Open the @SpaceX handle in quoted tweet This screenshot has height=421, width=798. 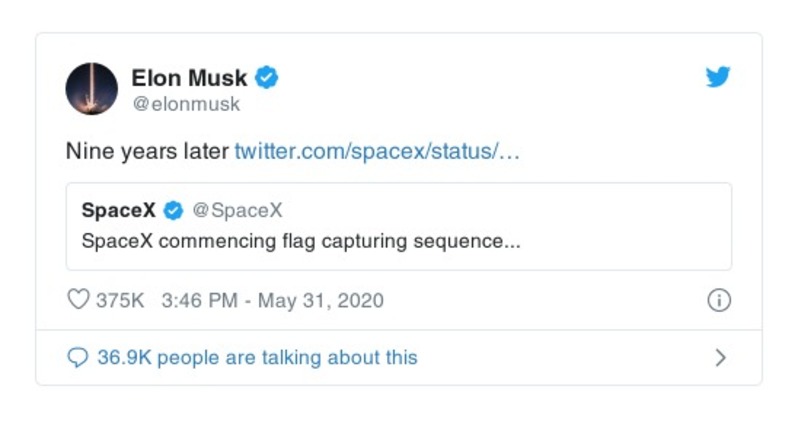pos(237,211)
